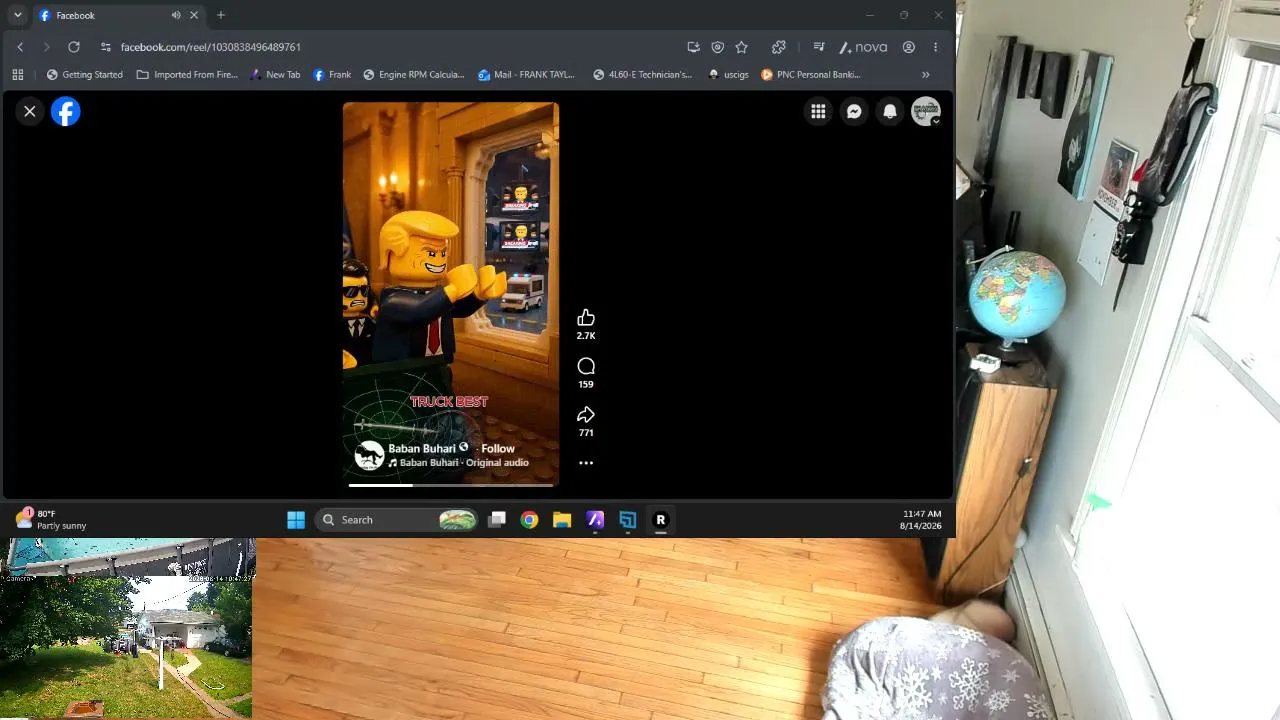Click the install app icon in address bar
Viewport: 1280px width, 720px height.
[693, 47]
